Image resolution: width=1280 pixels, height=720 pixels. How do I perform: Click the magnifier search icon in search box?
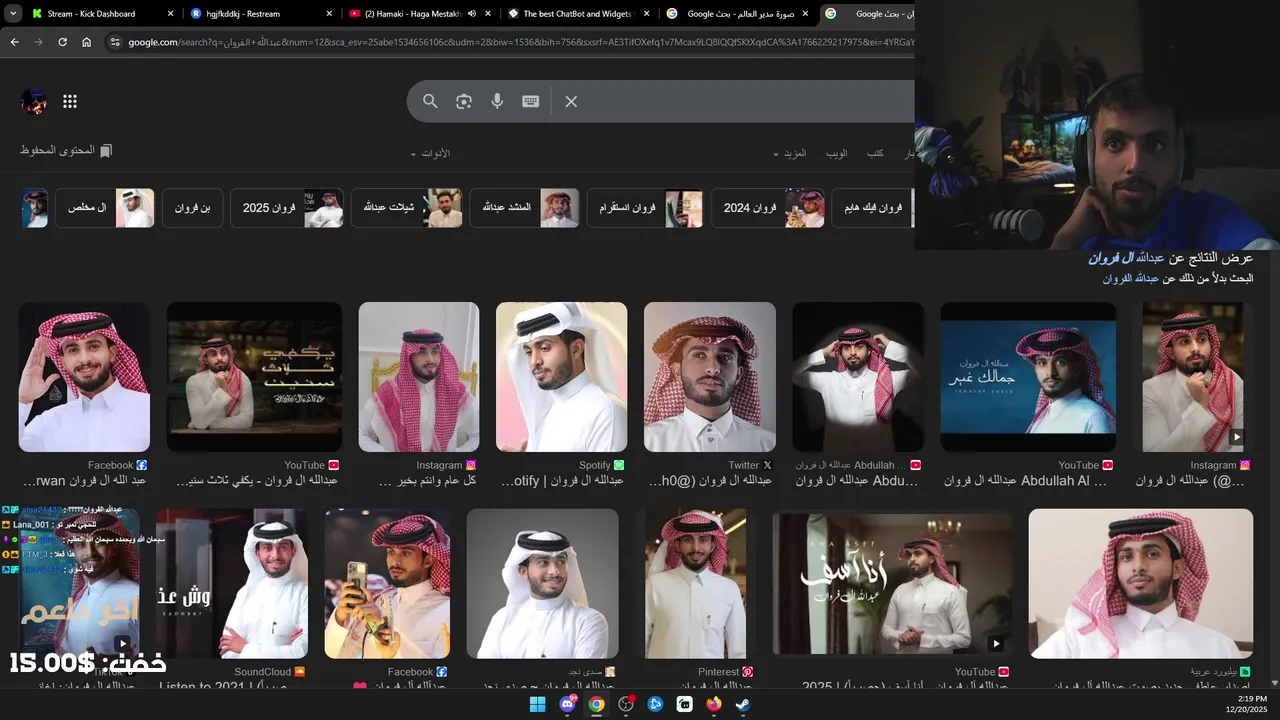pyautogui.click(x=430, y=101)
